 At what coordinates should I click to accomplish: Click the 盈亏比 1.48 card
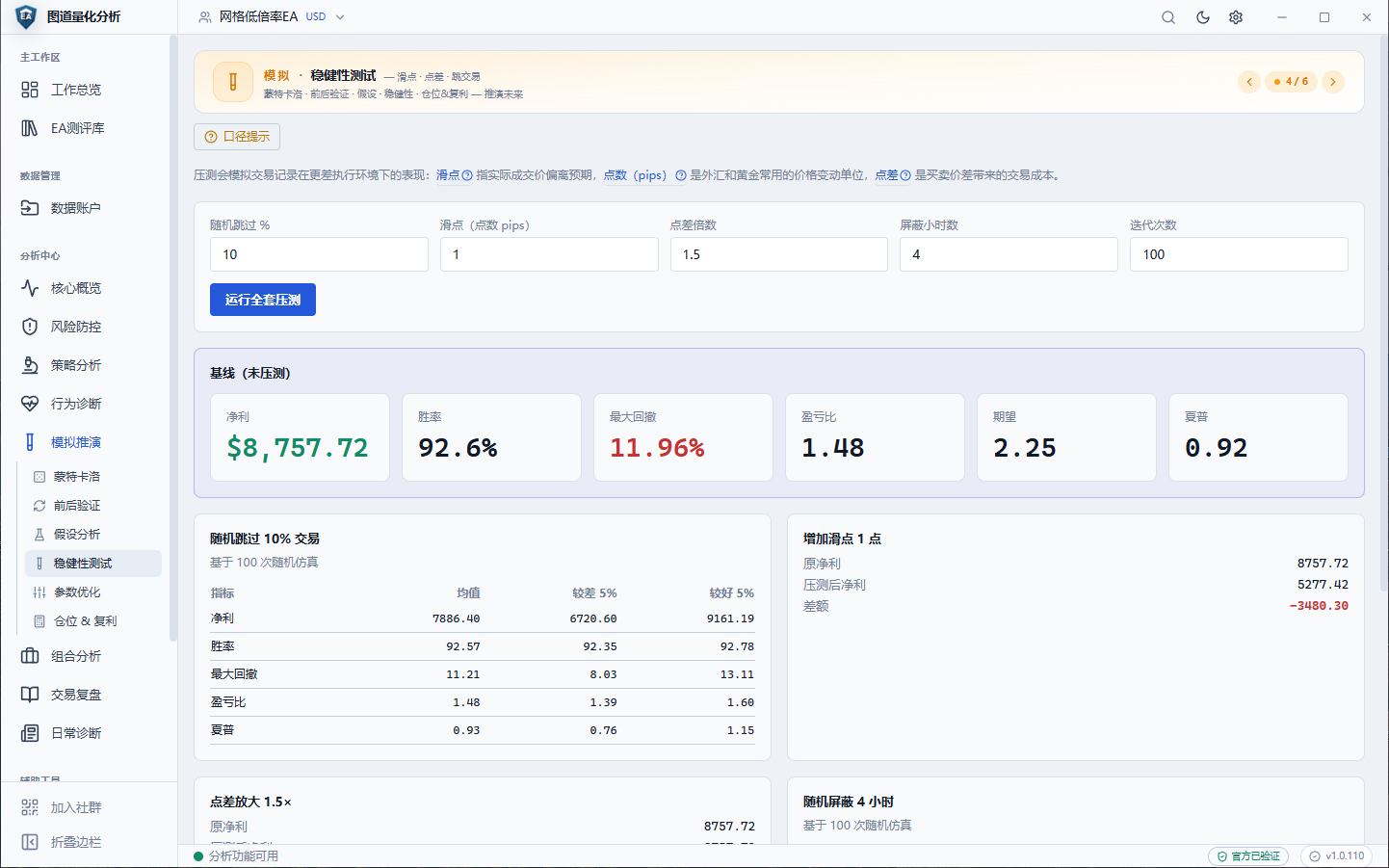pos(875,437)
